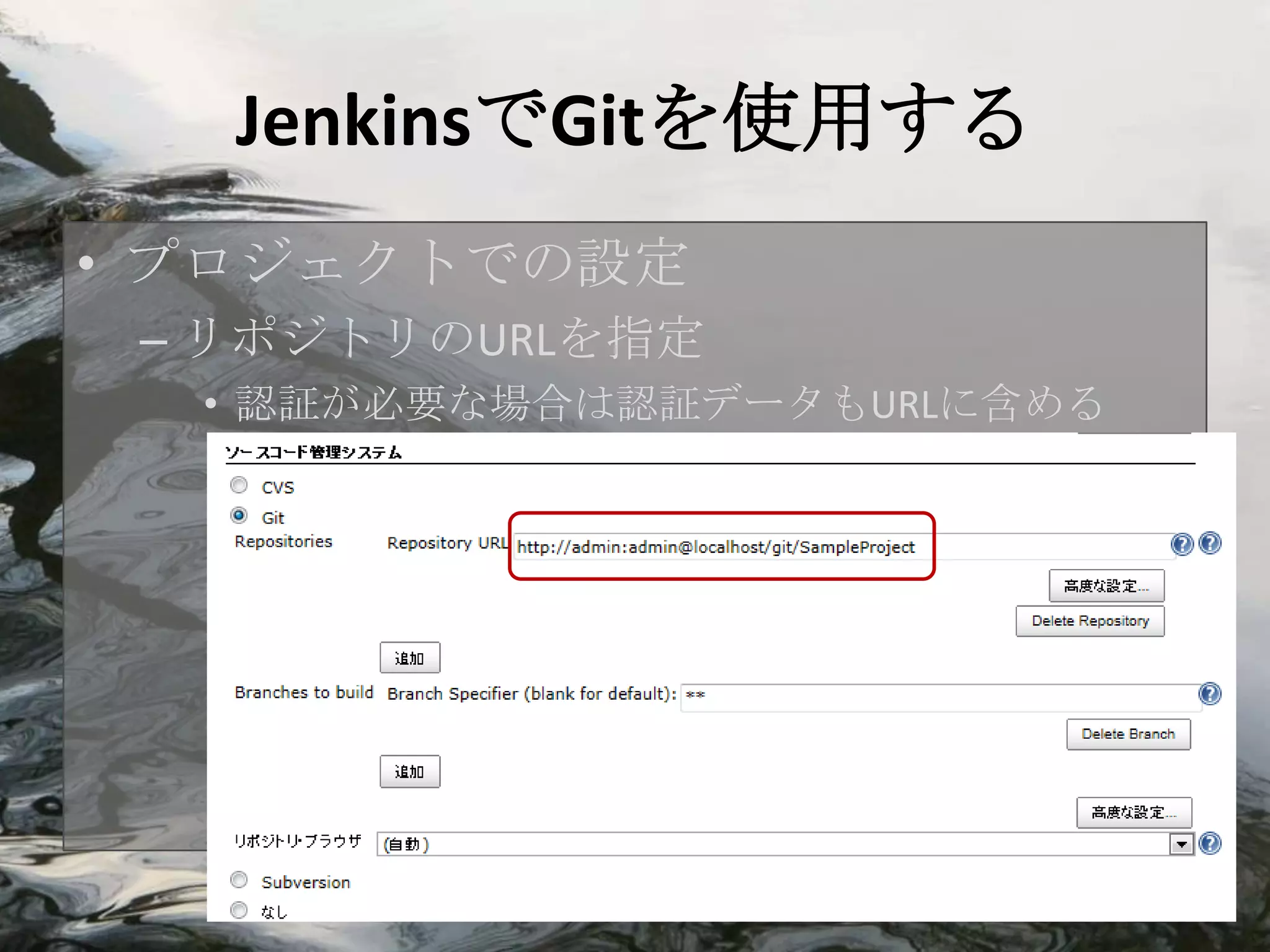Click the help icon beside リポジトリ・ブラウザ
Viewport: 1270px width, 952px height.
[1210, 844]
